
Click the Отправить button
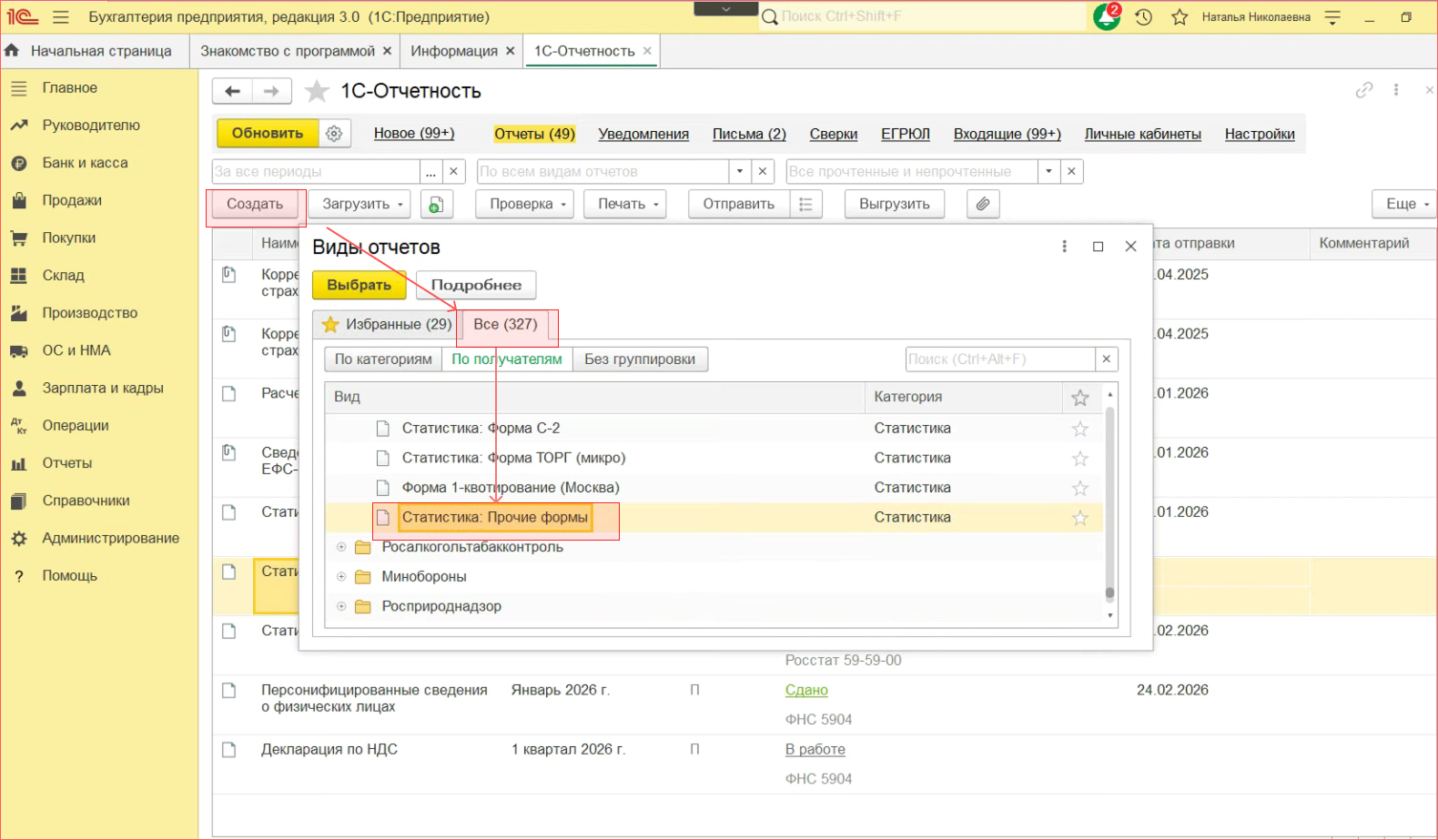(739, 205)
